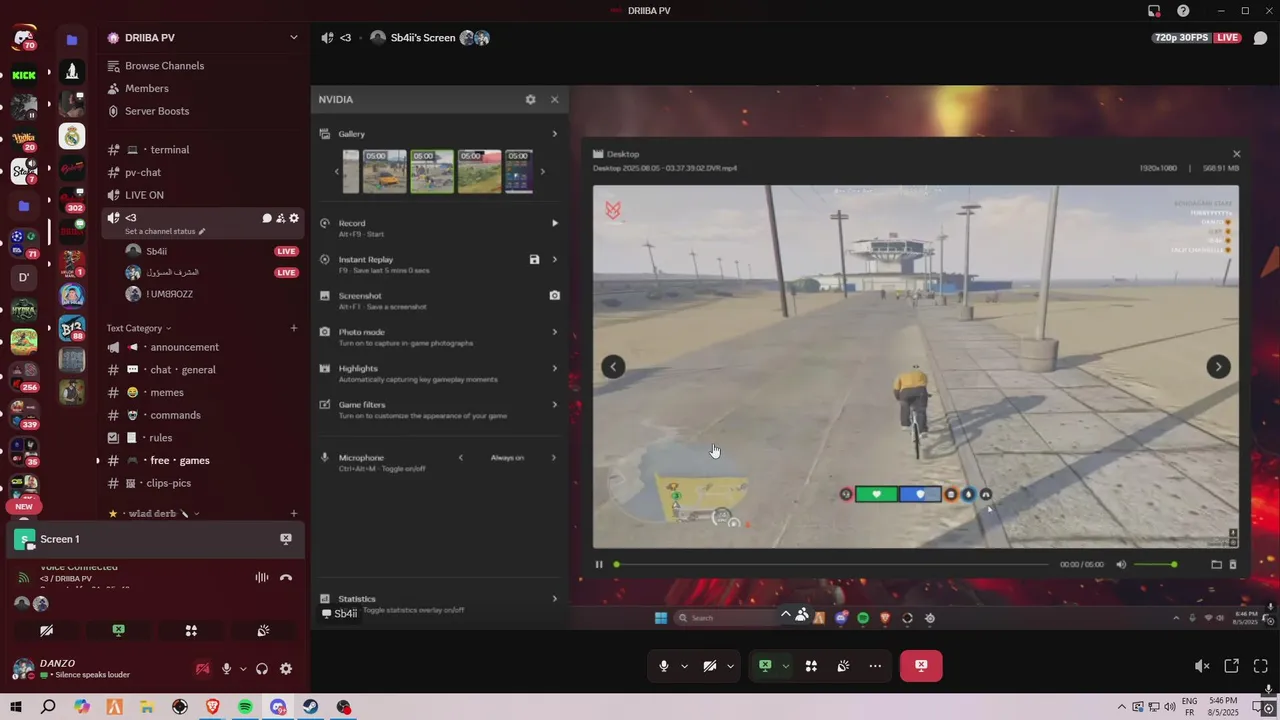
Task: Open Activities launcher in call controls
Action: [x=811, y=666]
